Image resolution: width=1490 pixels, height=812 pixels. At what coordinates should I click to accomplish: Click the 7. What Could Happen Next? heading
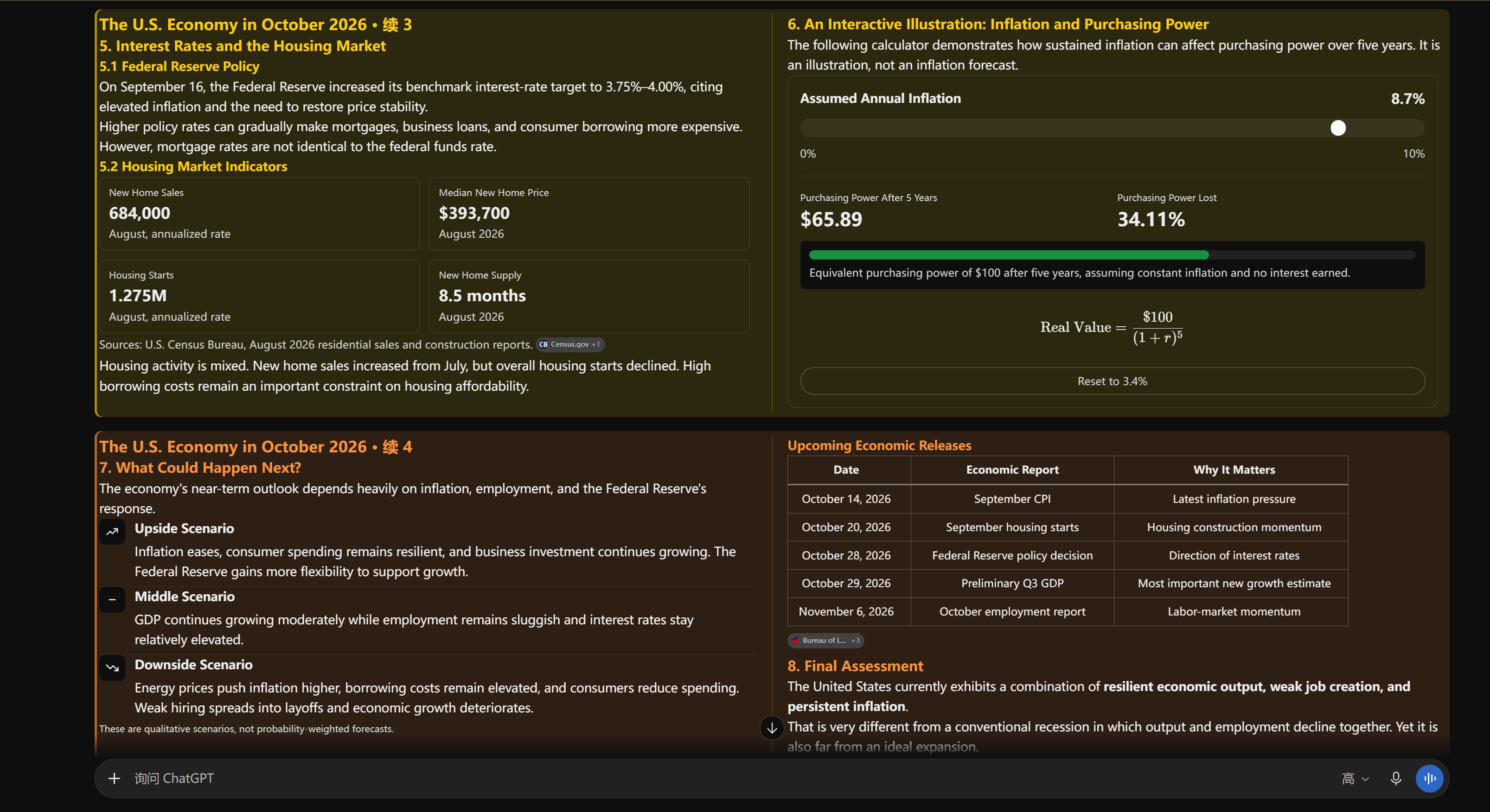point(200,468)
